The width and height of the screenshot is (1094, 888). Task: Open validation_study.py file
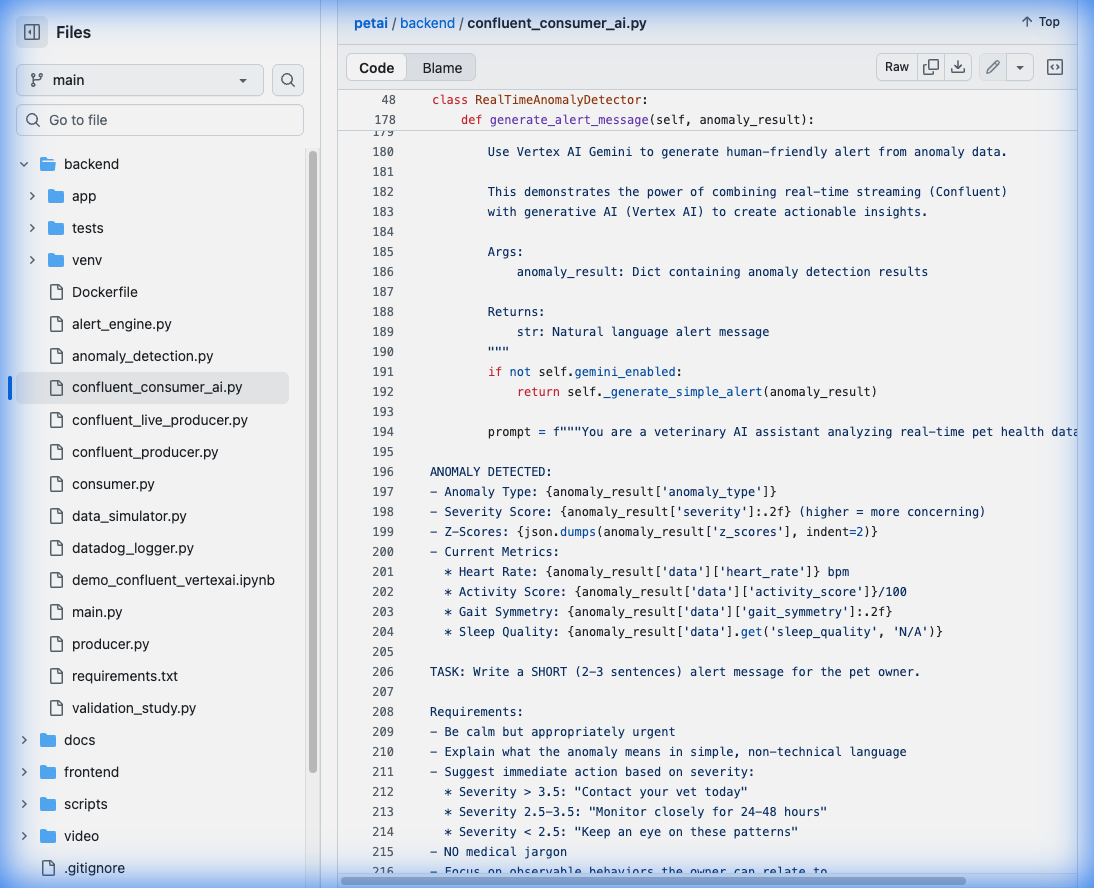coord(134,709)
